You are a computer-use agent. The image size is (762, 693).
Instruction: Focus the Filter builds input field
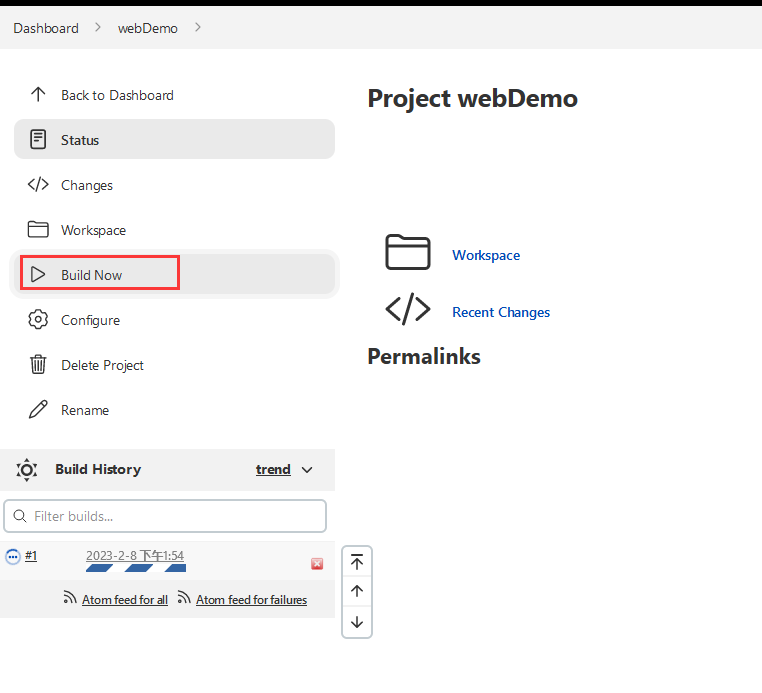(165, 516)
